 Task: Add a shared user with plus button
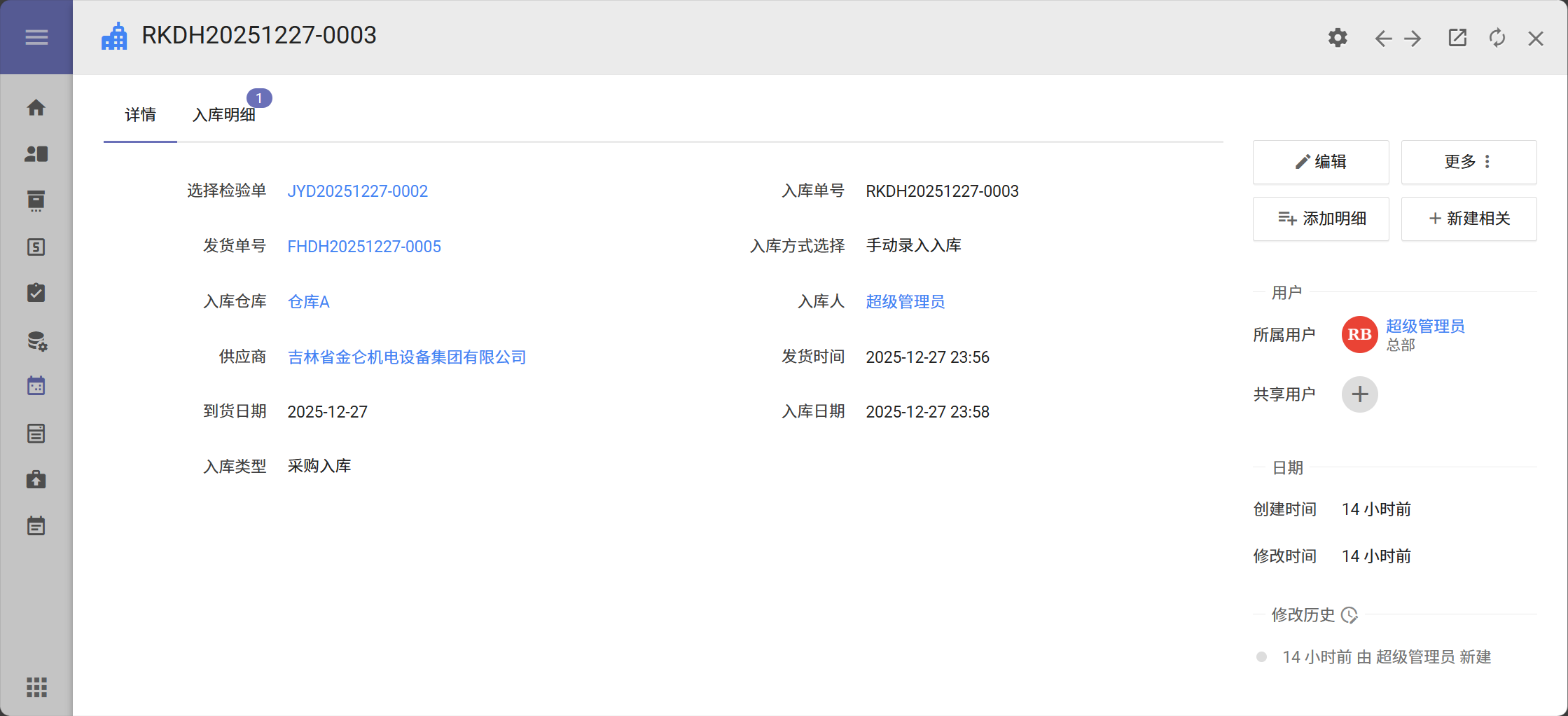(1359, 394)
